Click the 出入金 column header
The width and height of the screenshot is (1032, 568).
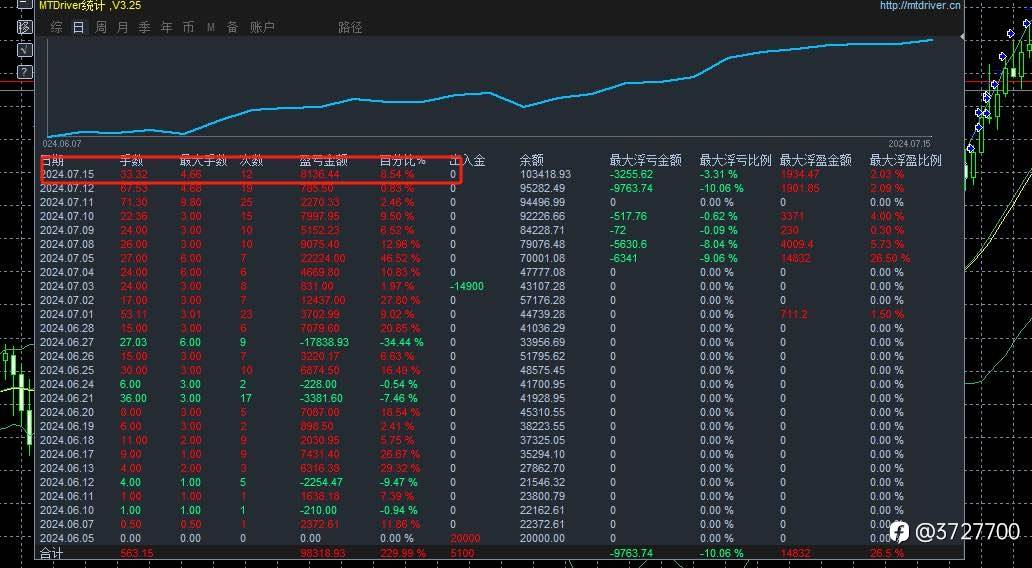coord(467,160)
